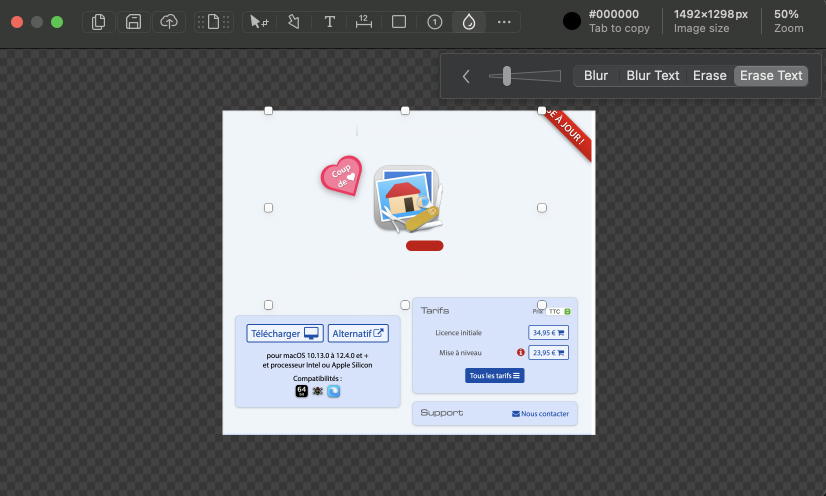Viewport: 826px width, 496px height.
Task: Select the arrow pointer selection tool
Action: pyautogui.click(x=258, y=22)
